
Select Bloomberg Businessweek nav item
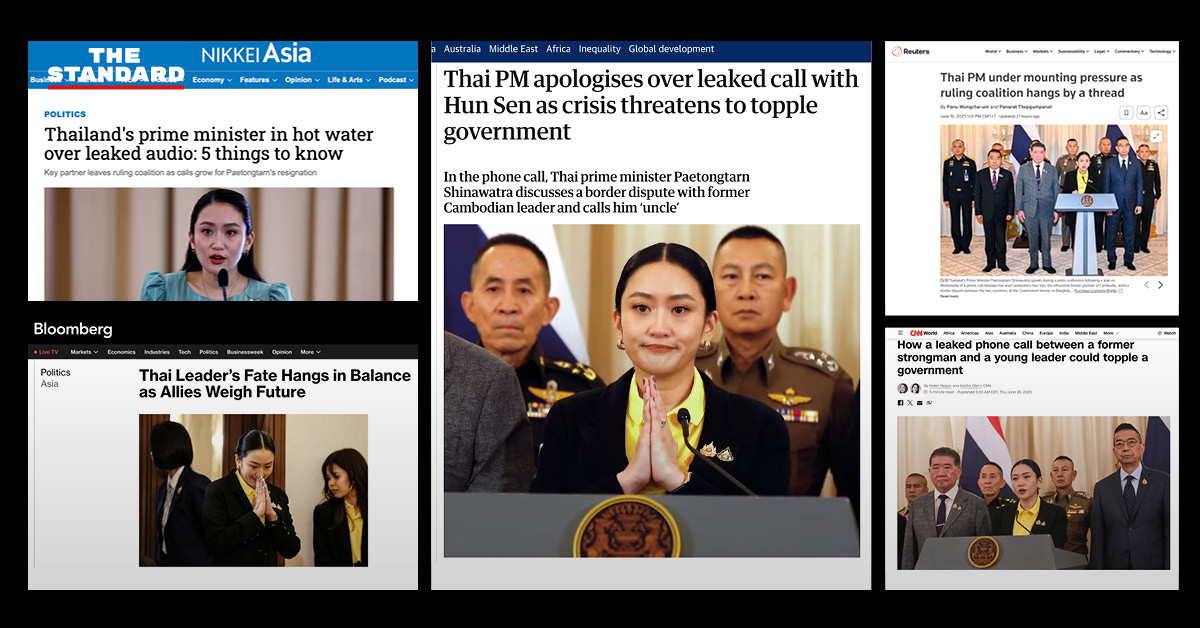(x=246, y=352)
